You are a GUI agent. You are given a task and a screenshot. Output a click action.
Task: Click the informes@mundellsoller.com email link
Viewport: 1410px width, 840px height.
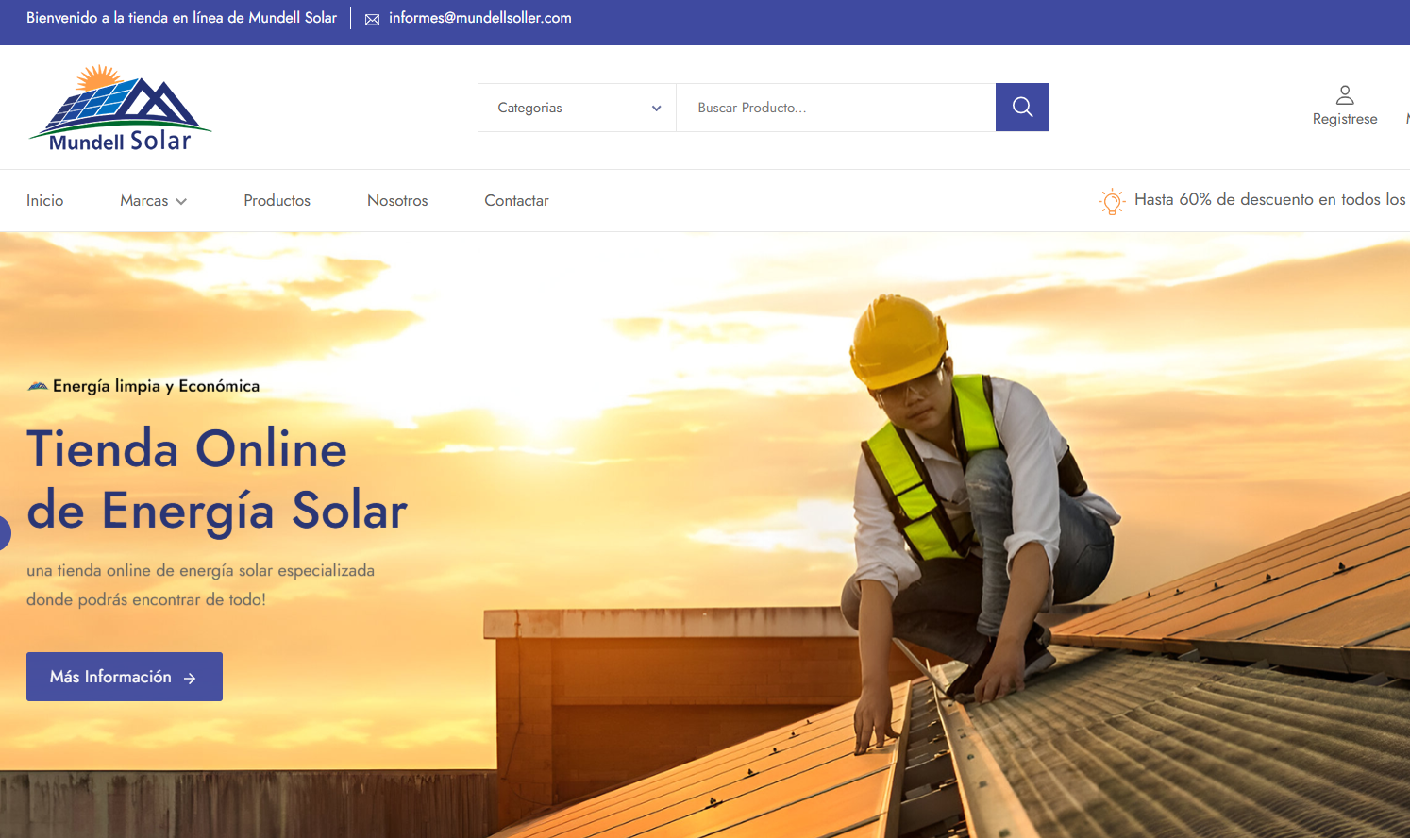coord(479,18)
